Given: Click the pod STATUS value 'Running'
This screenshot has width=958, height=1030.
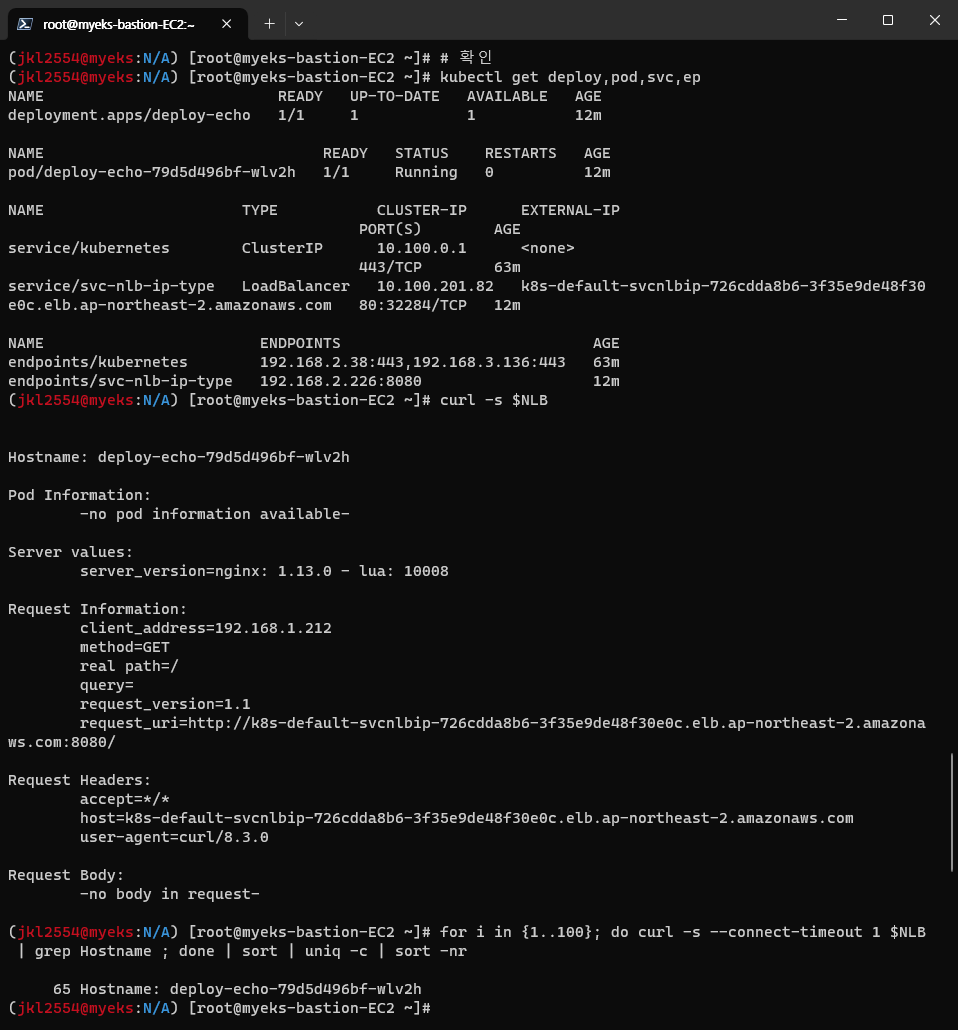Looking at the screenshot, I should (x=426, y=172).
